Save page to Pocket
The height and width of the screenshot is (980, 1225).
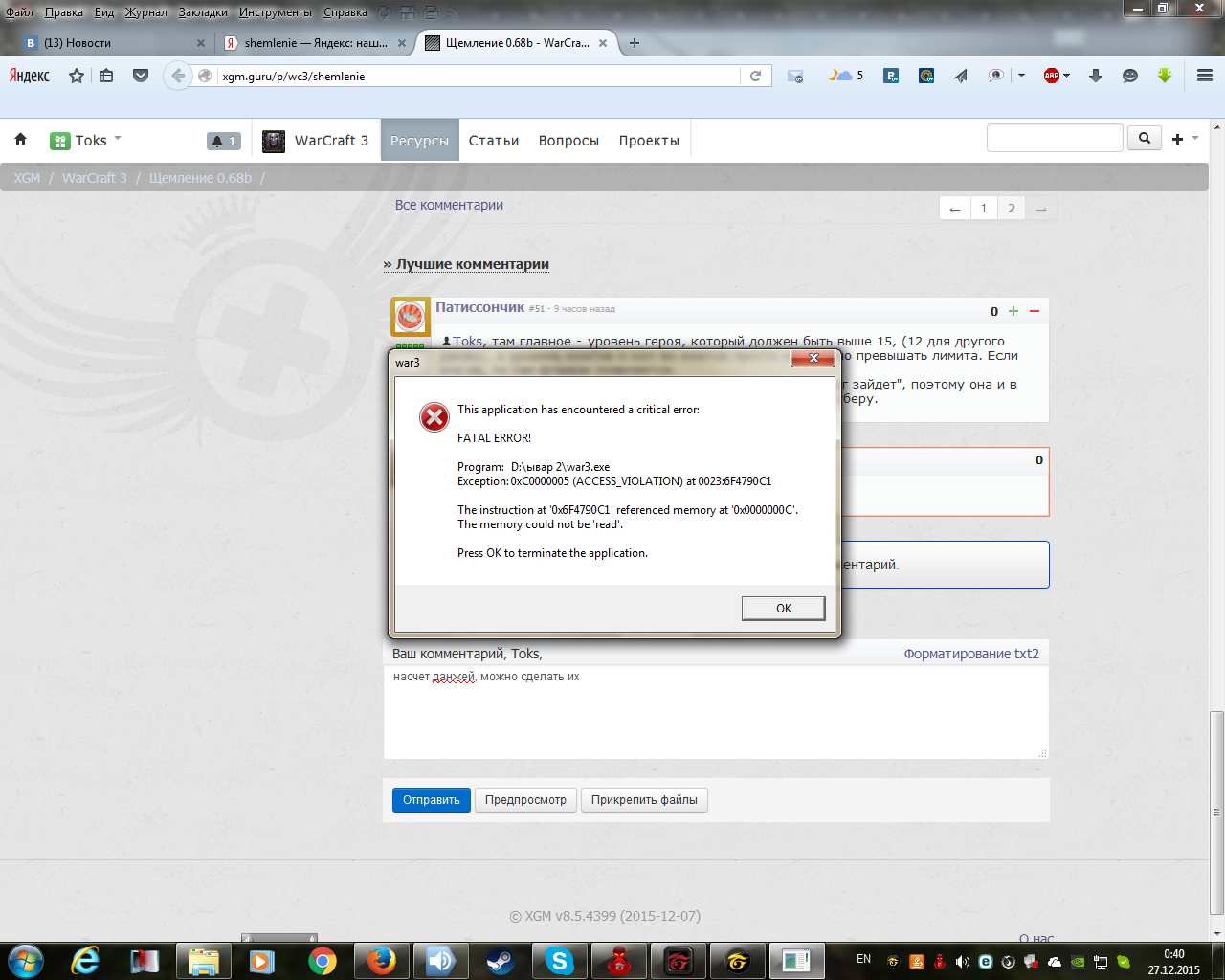[141, 76]
